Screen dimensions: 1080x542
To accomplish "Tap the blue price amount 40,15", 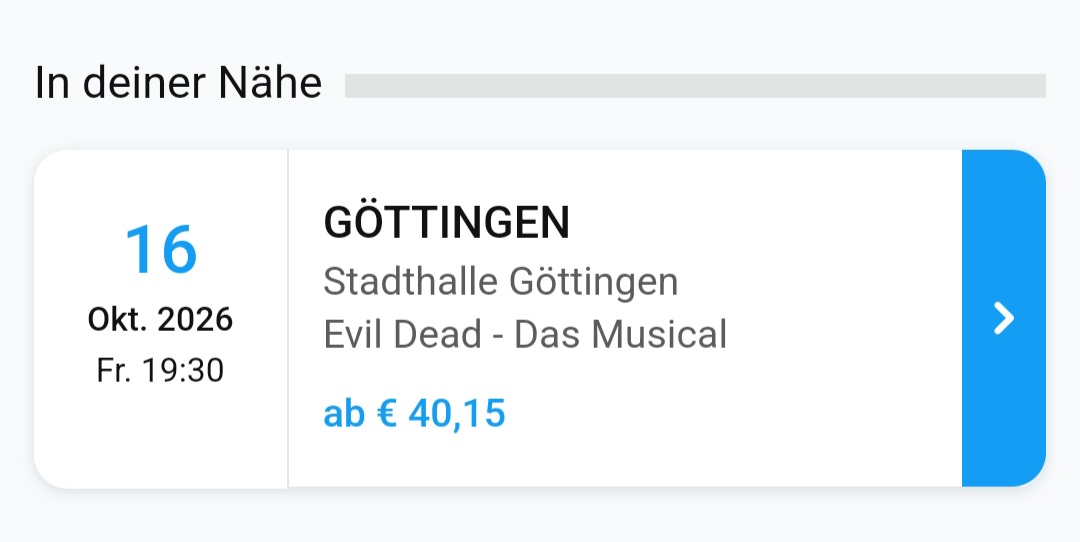I will [457, 412].
